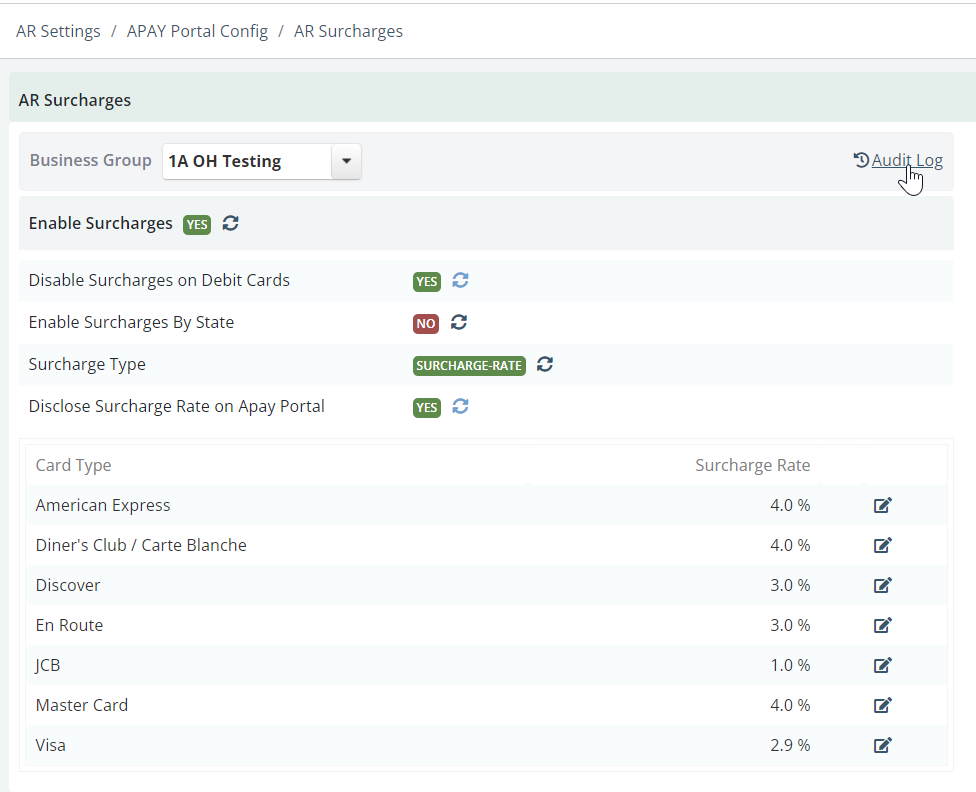The image size is (976, 792).
Task: Open APAY Portal Config breadcrumb
Action: pyautogui.click(x=197, y=31)
